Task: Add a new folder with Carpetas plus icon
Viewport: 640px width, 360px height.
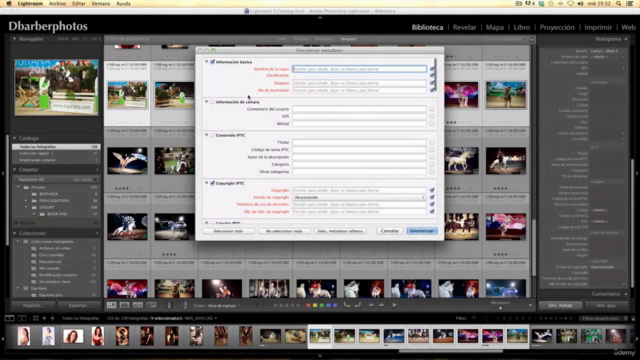Action: click(x=97, y=170)
